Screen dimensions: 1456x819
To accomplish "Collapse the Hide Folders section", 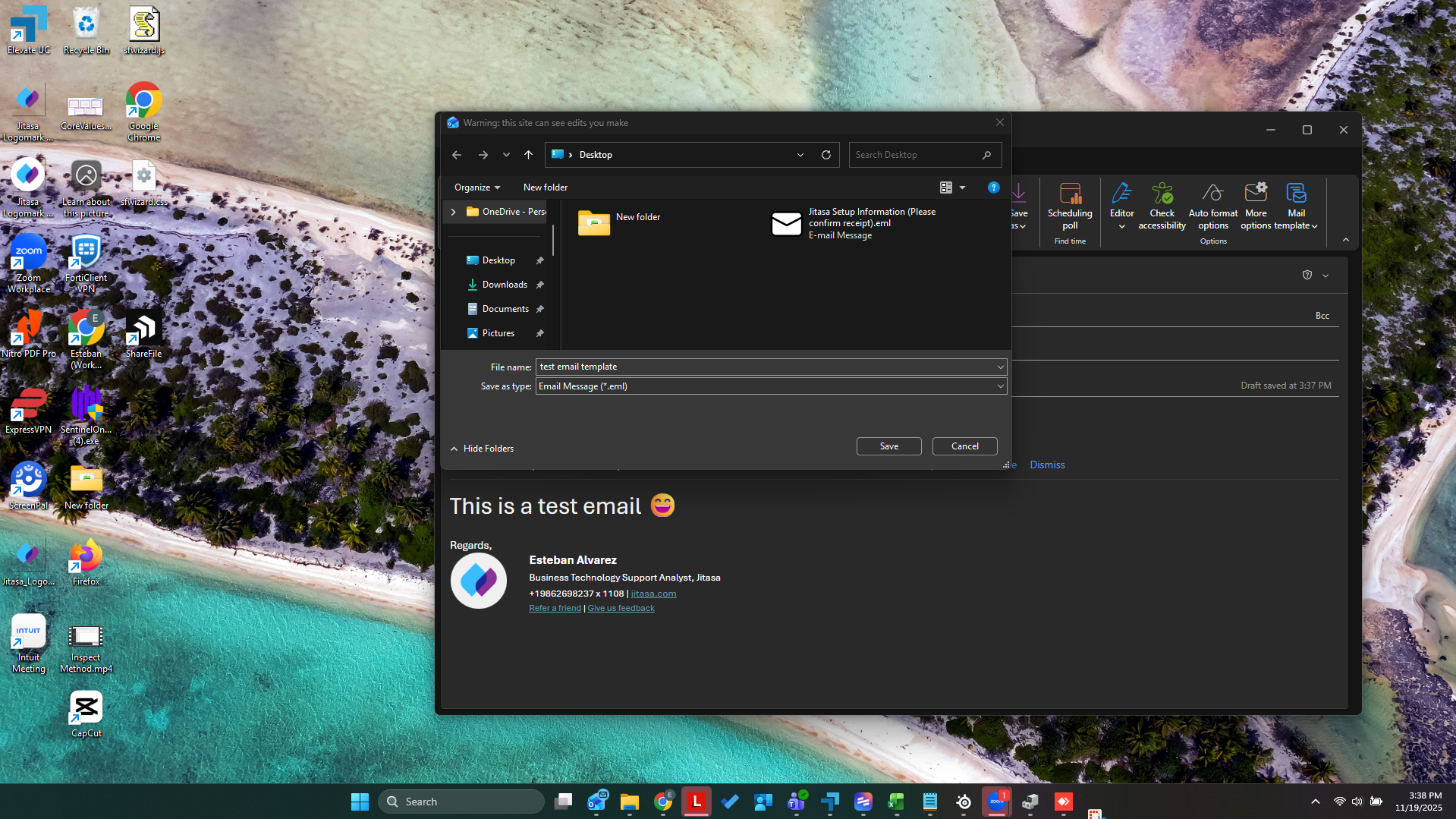I will click(482, 448).
